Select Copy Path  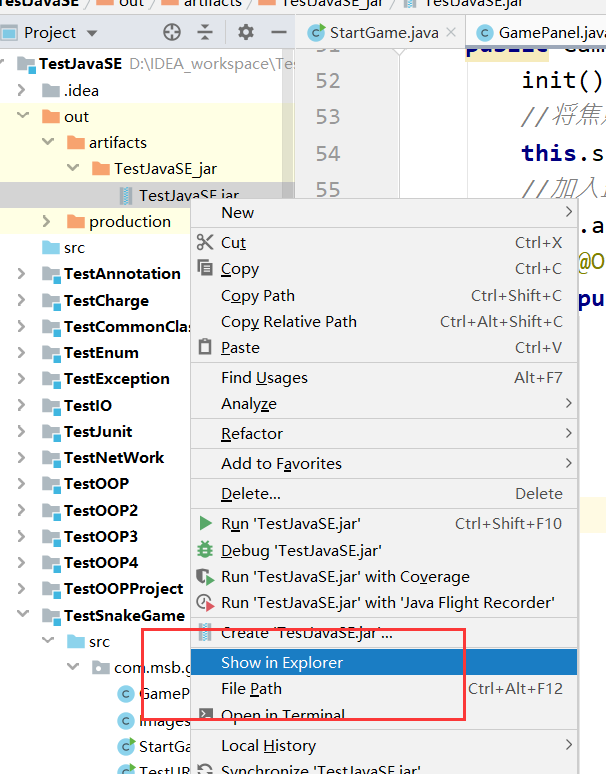(383, 295)
